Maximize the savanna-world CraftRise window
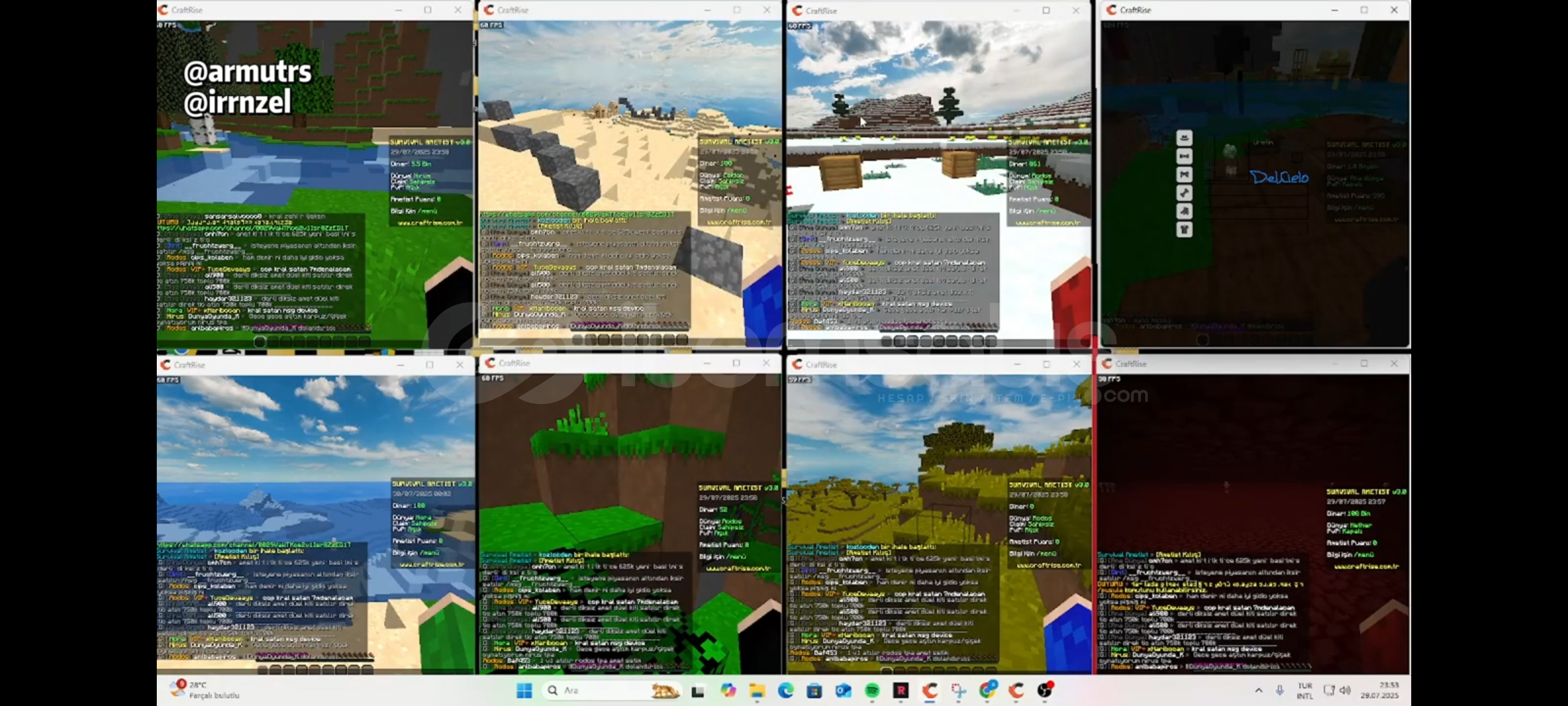The image size is (1568, 706). (1046, 364)
